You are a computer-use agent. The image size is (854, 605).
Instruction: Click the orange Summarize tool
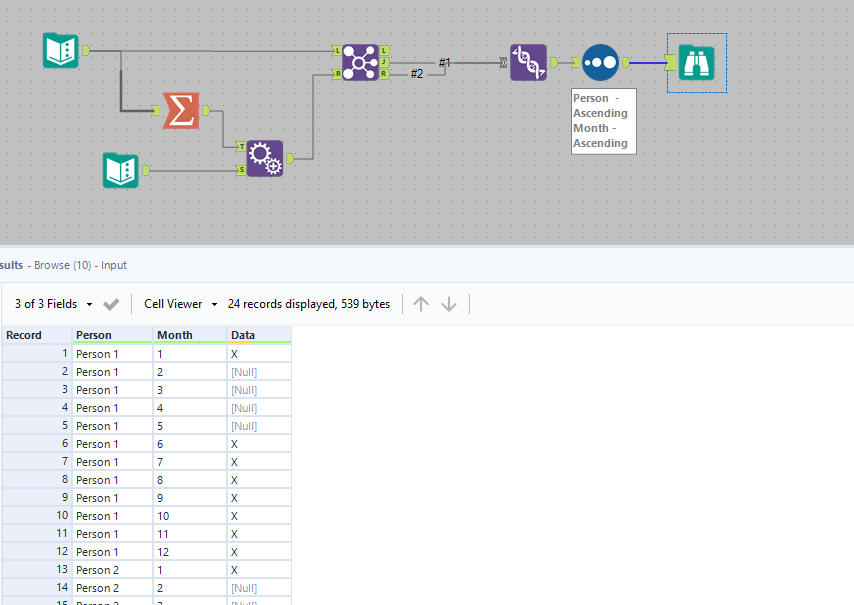180,111
